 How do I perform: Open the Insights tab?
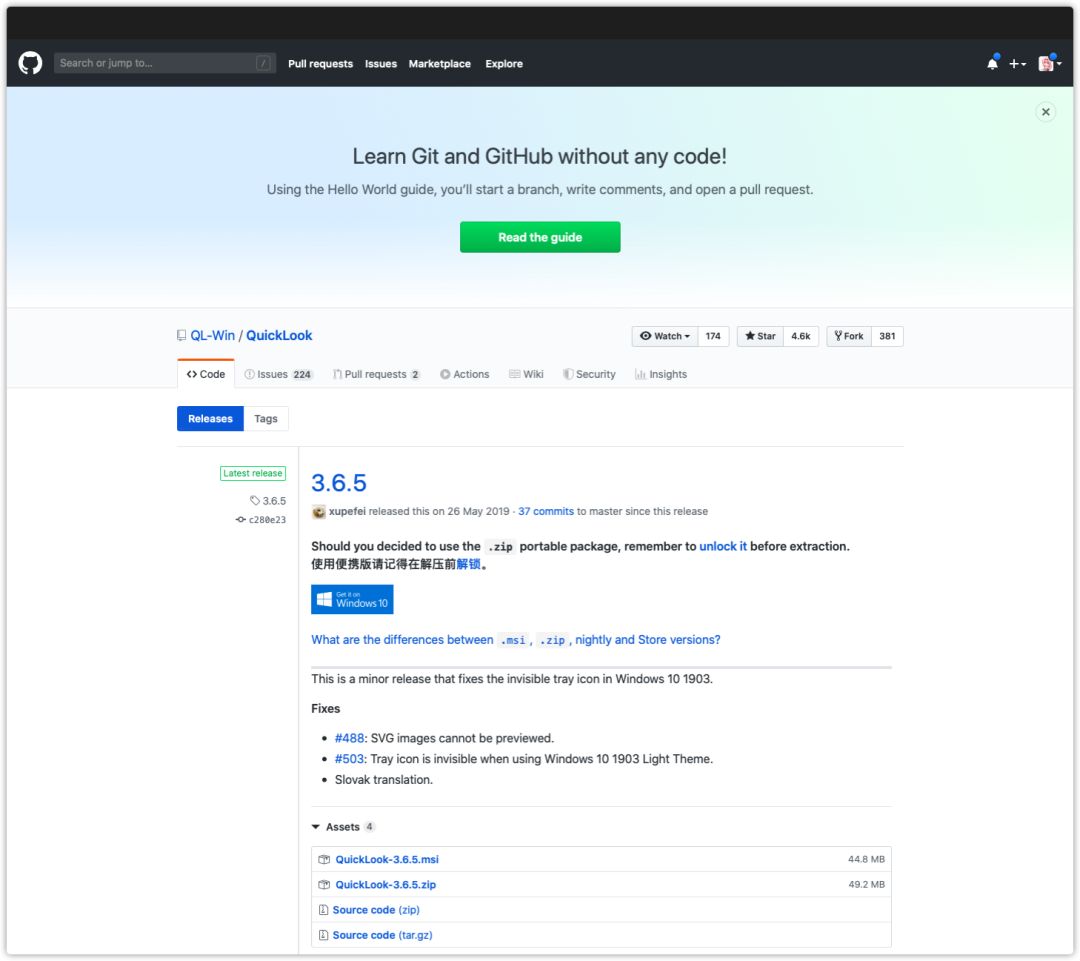click(661, 374)
